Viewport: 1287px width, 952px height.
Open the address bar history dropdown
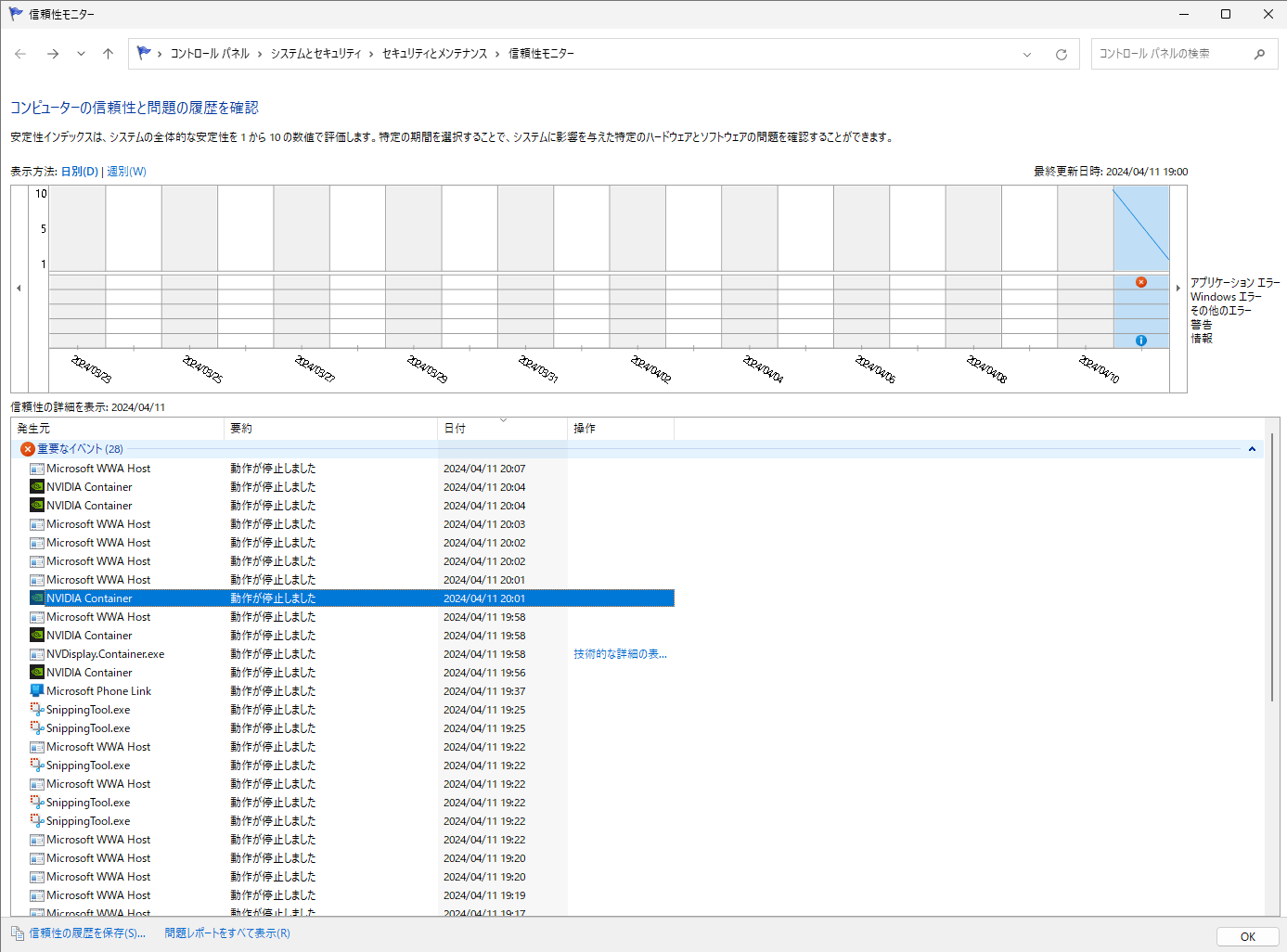1027,54
